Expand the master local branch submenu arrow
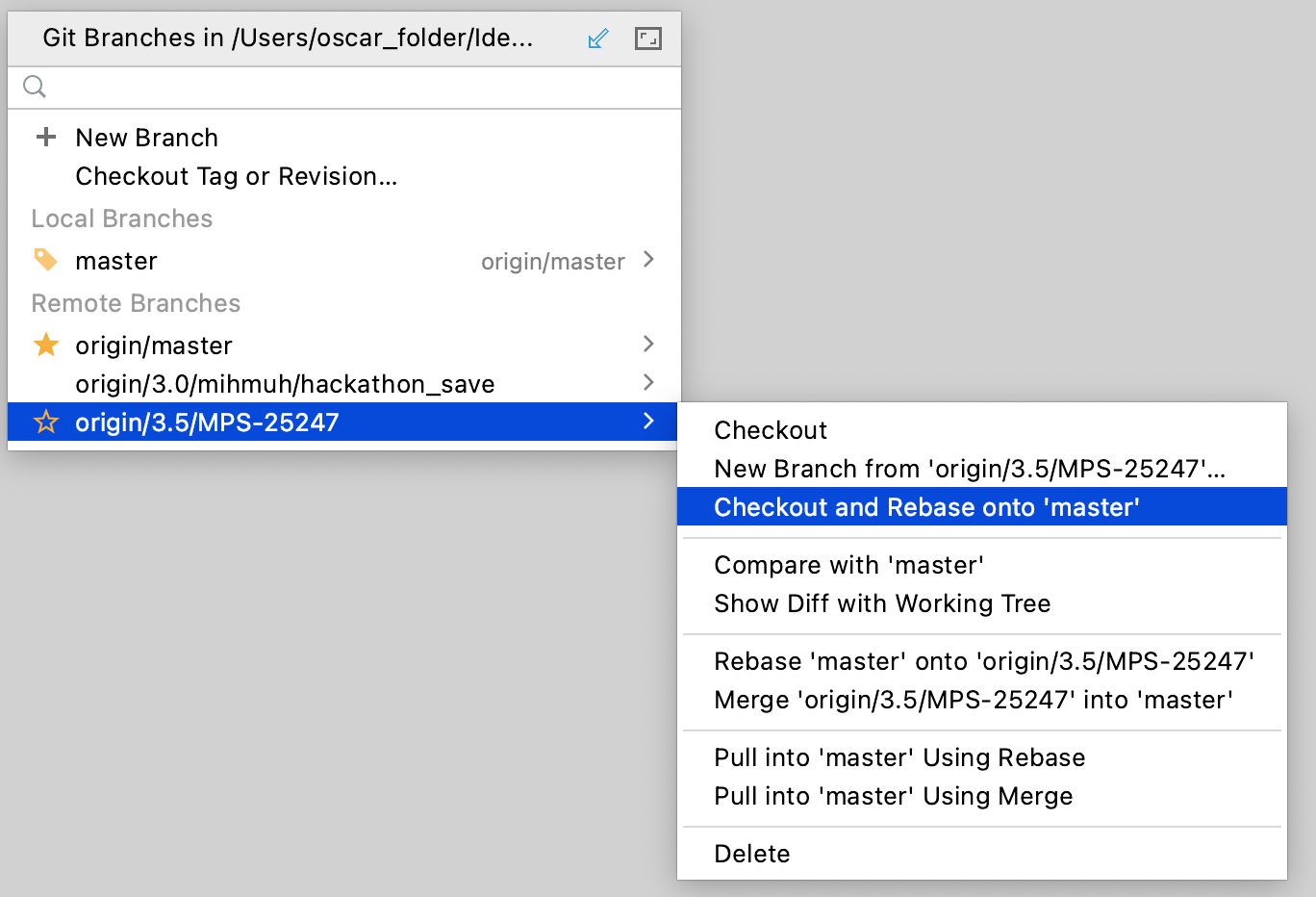 (648, 260)
